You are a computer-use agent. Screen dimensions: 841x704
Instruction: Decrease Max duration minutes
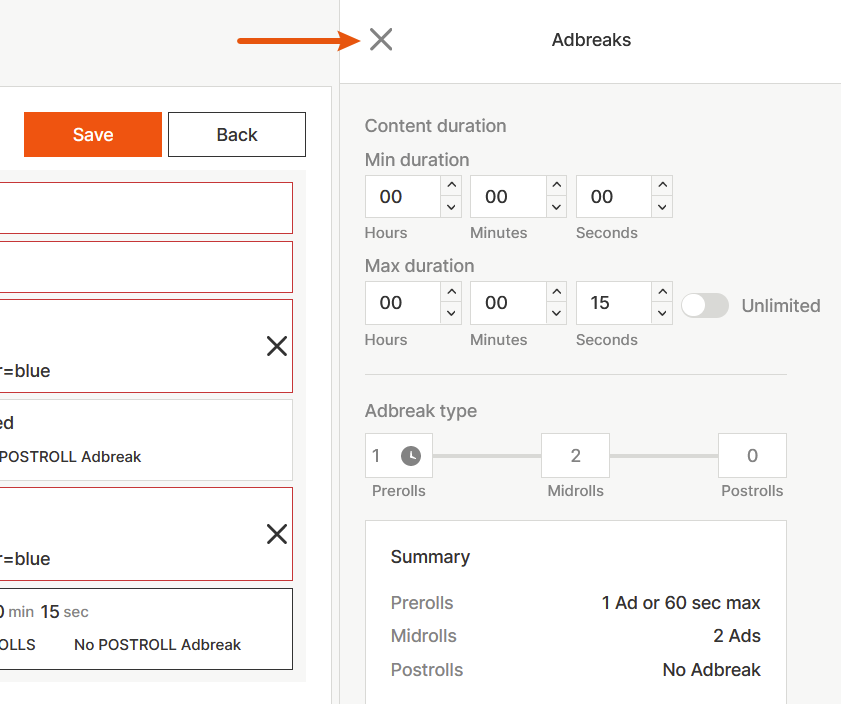click(557, 313)
